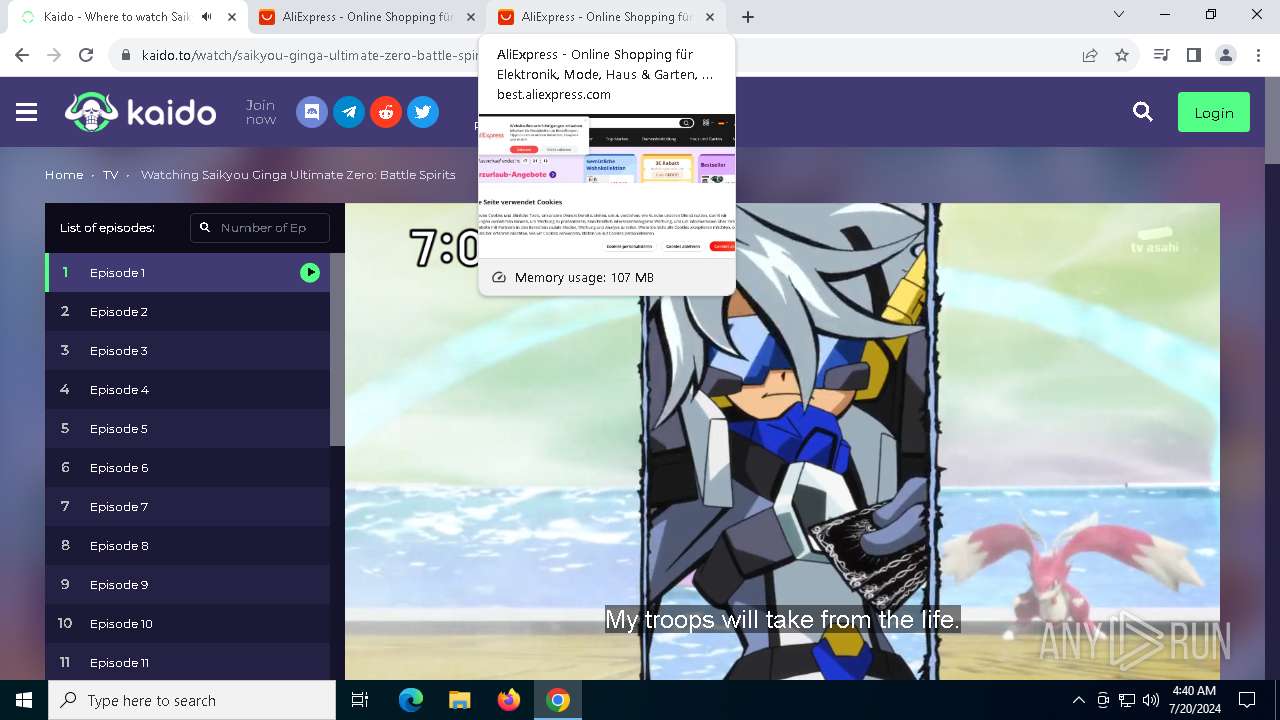
Task: Reload the current page
Action: pyautogui.click(x=86, y=55)
